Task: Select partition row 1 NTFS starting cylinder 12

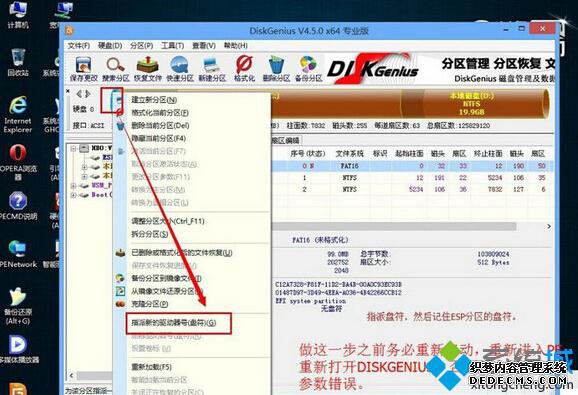Action: click(412, 178)
